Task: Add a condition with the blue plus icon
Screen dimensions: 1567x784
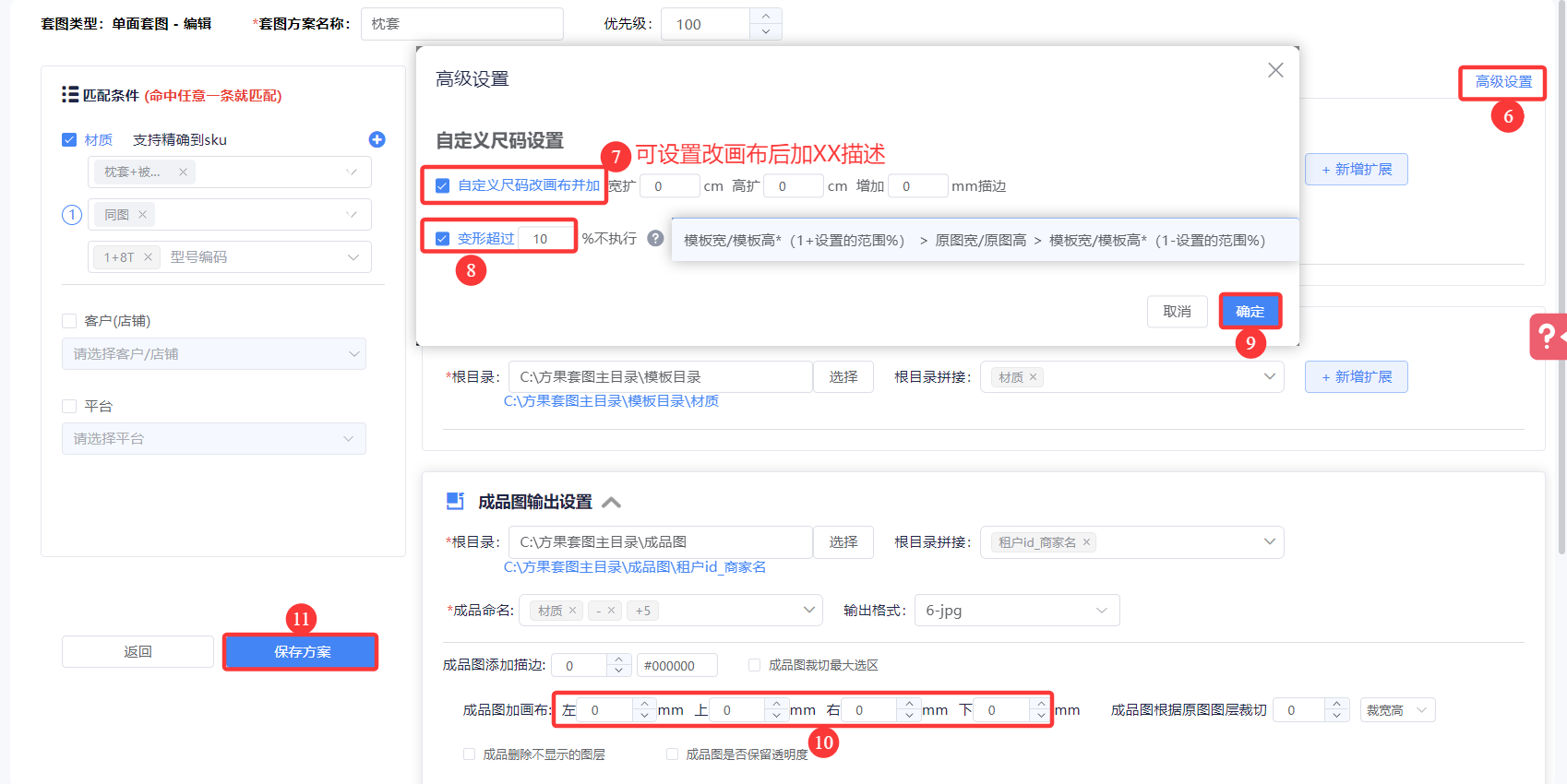Action: click(x=377, y=139)
